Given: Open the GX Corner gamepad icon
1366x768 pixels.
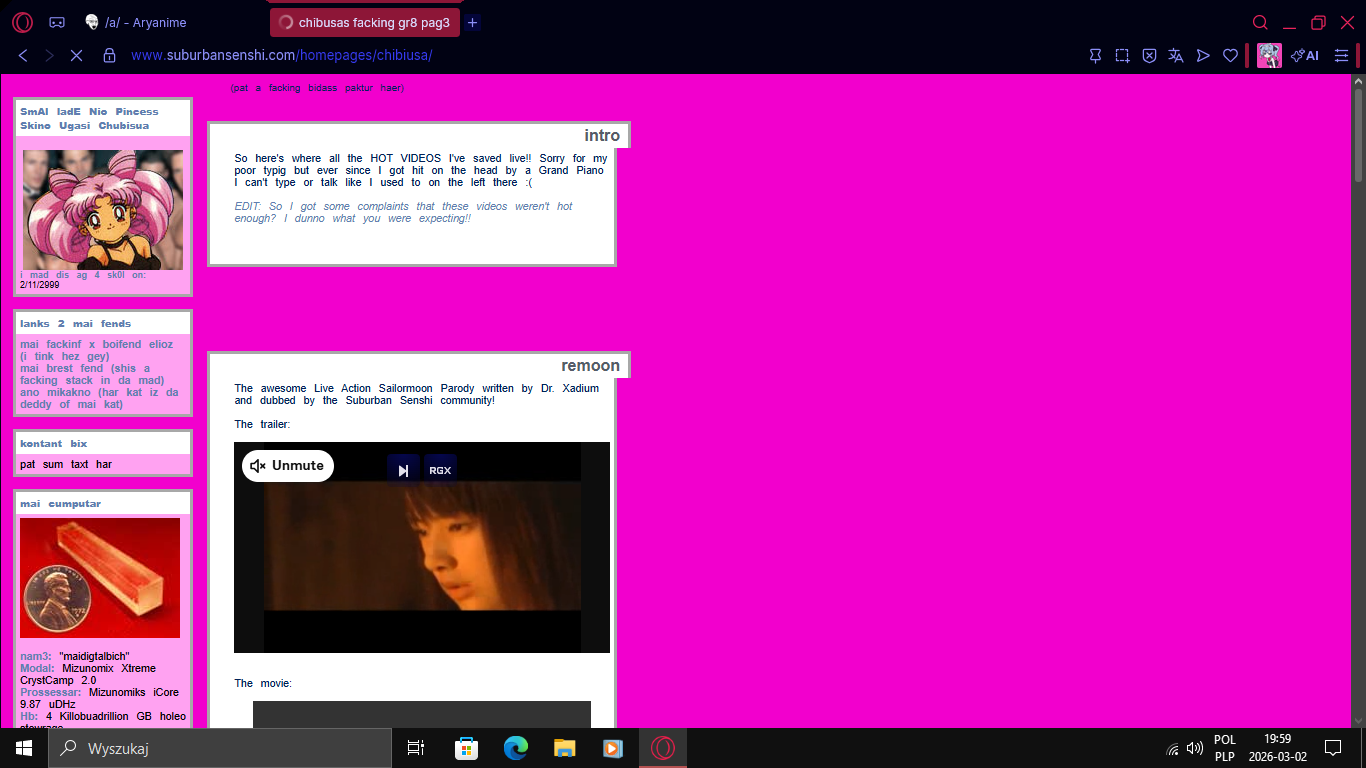Looking at the screenshot, I should point(57,22).
